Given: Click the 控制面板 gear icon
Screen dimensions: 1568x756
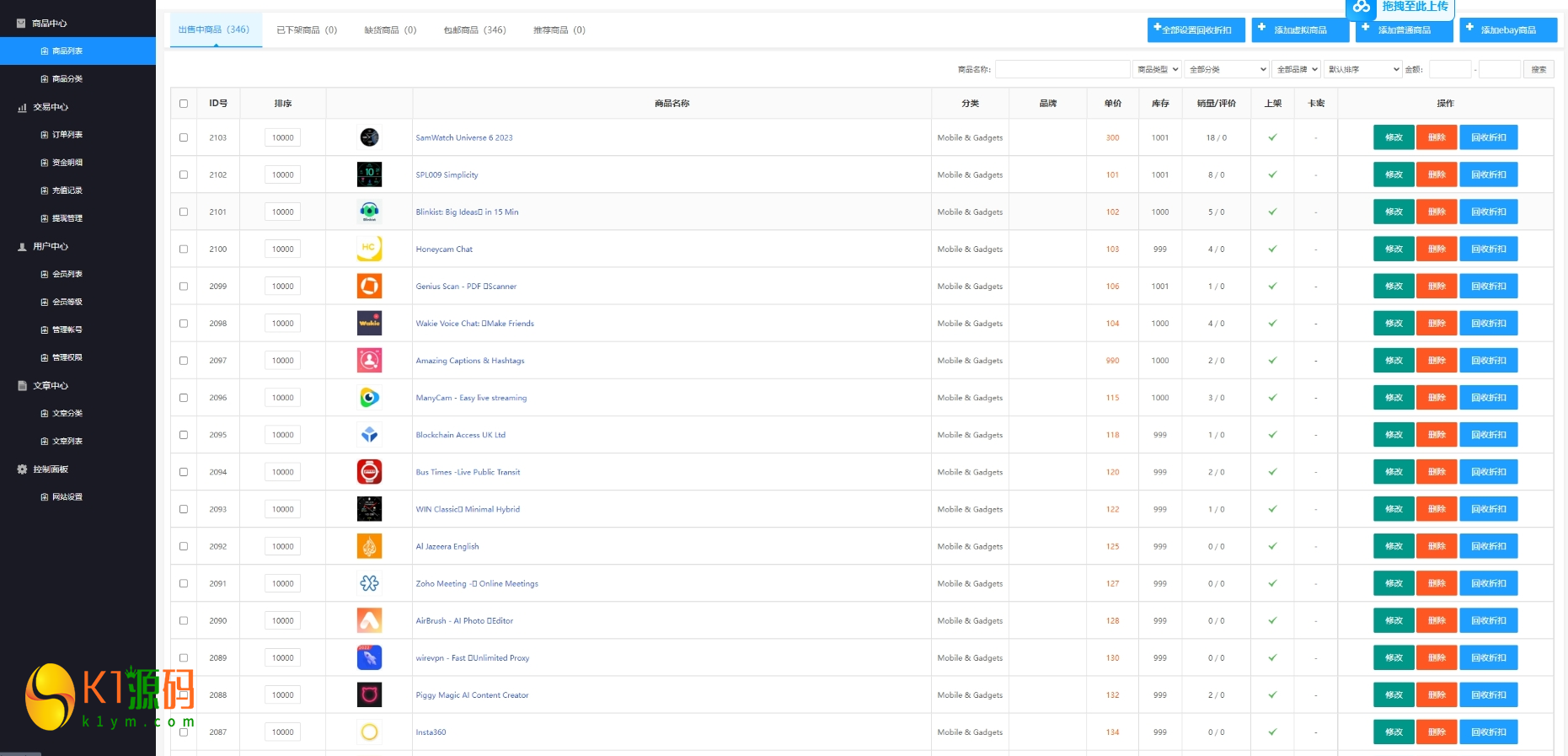Looking at the screenshot, I should click(22, 469).
